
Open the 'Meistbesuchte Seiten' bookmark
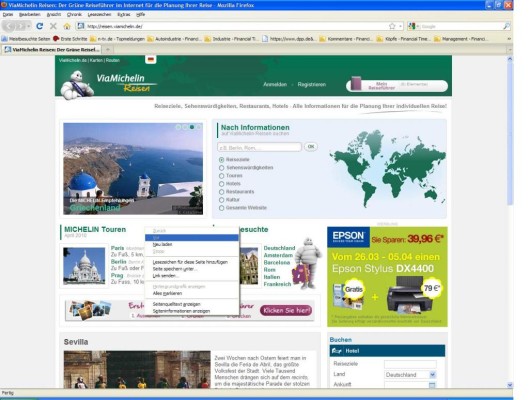pos(26,39)
